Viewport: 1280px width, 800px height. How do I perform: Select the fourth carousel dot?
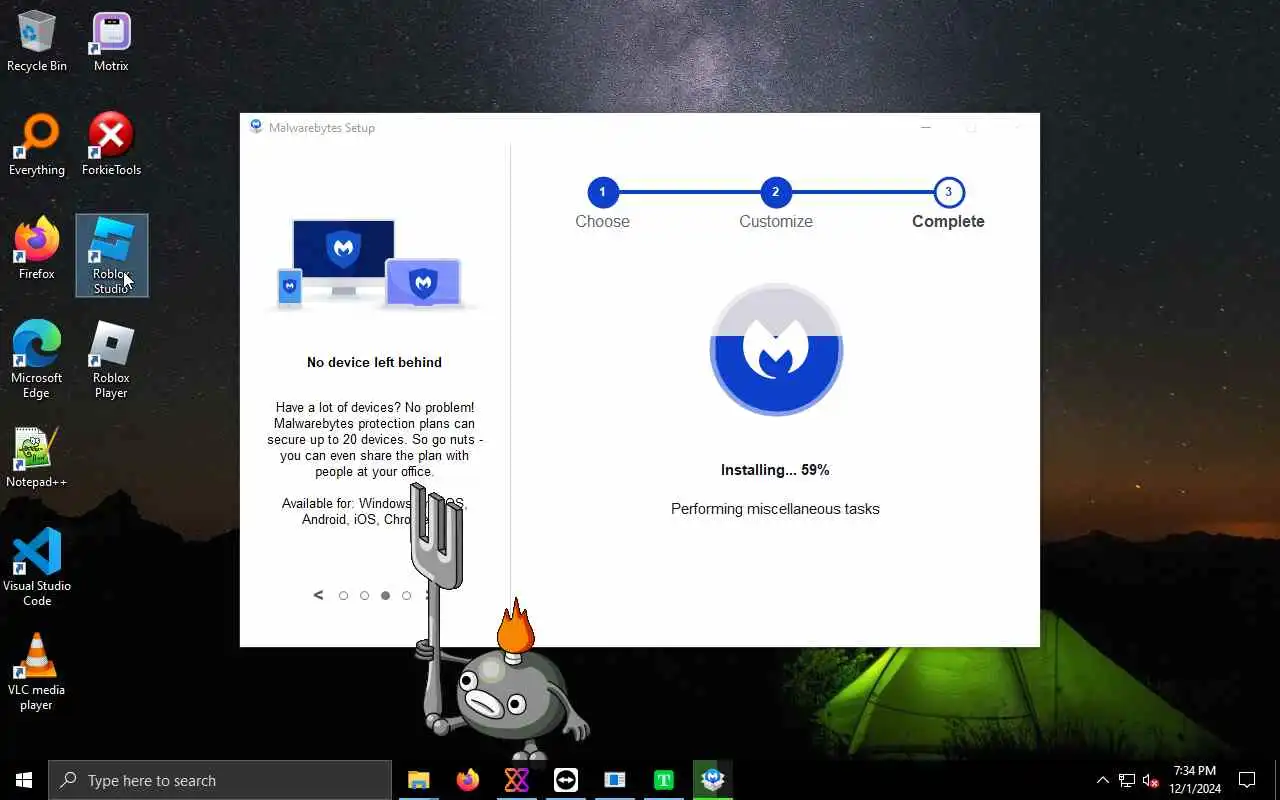pos(406,595)
